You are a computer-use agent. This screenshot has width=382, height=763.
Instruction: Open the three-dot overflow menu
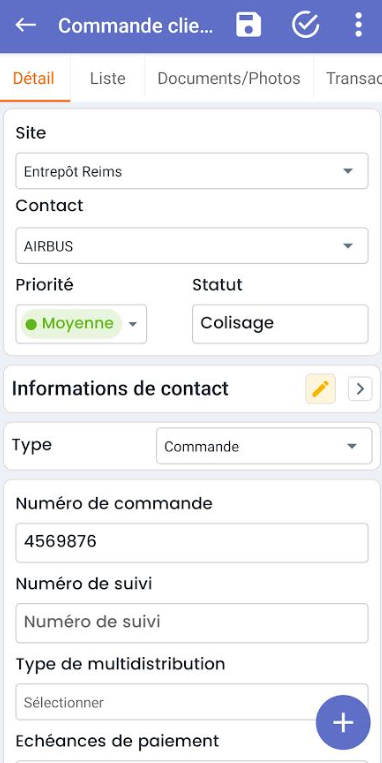359,25
